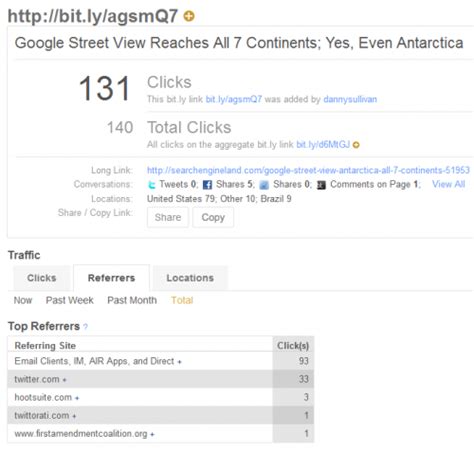Image resolution: width=474 pixels, height=452 pixels.
Task: Expand Email Clients, IM, AIR Apps row plus
Action: click(179, 362)
